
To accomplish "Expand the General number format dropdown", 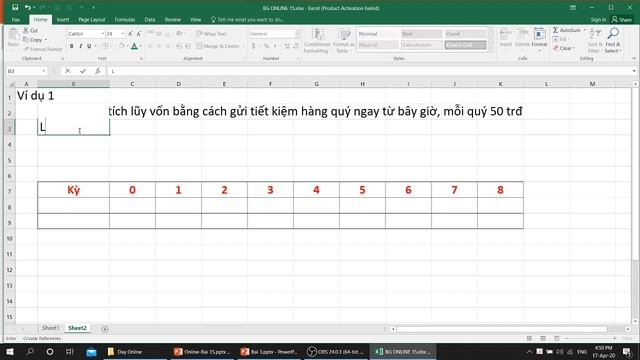I will [298, 34].
